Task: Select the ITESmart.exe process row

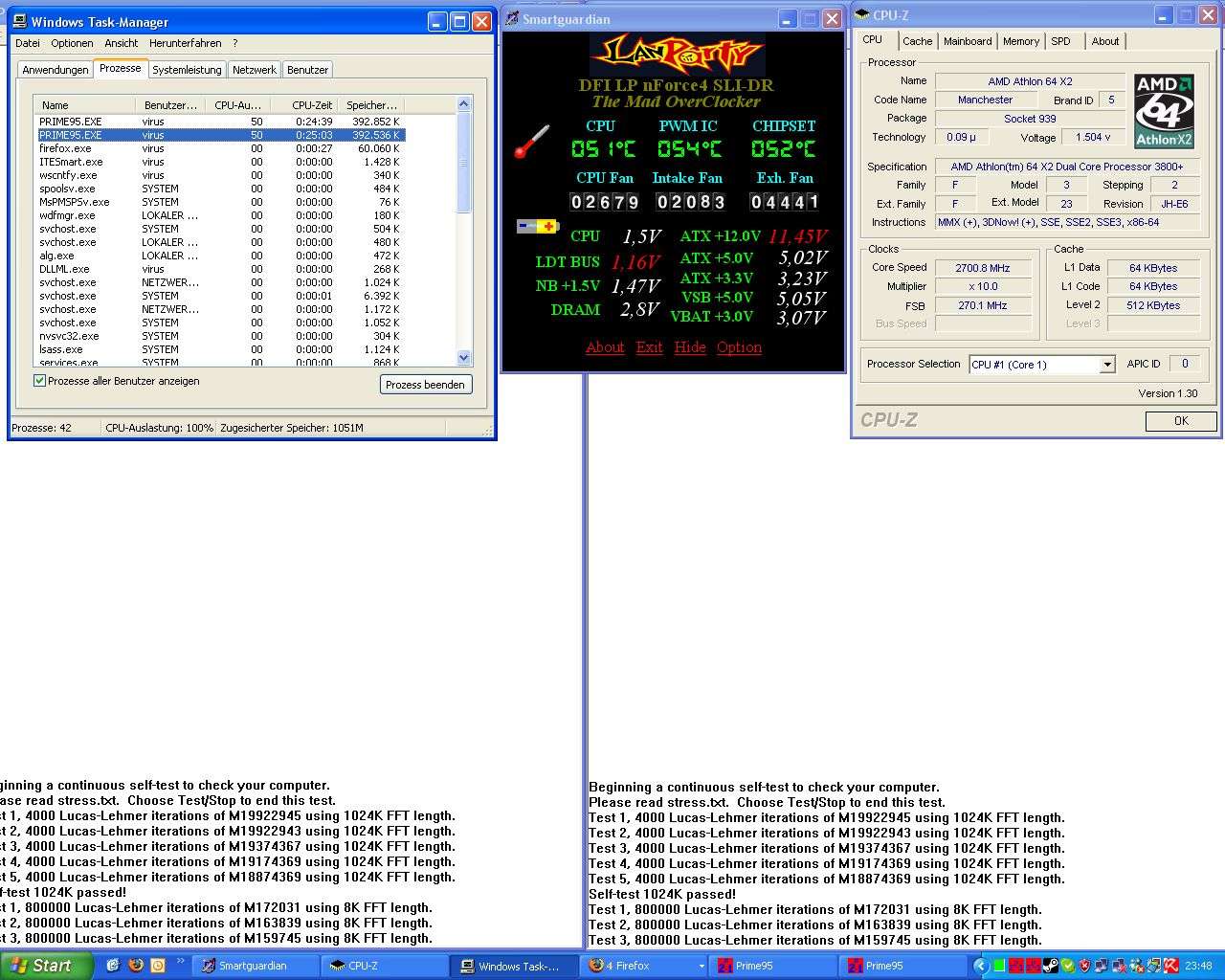Action: coord(219,162)
